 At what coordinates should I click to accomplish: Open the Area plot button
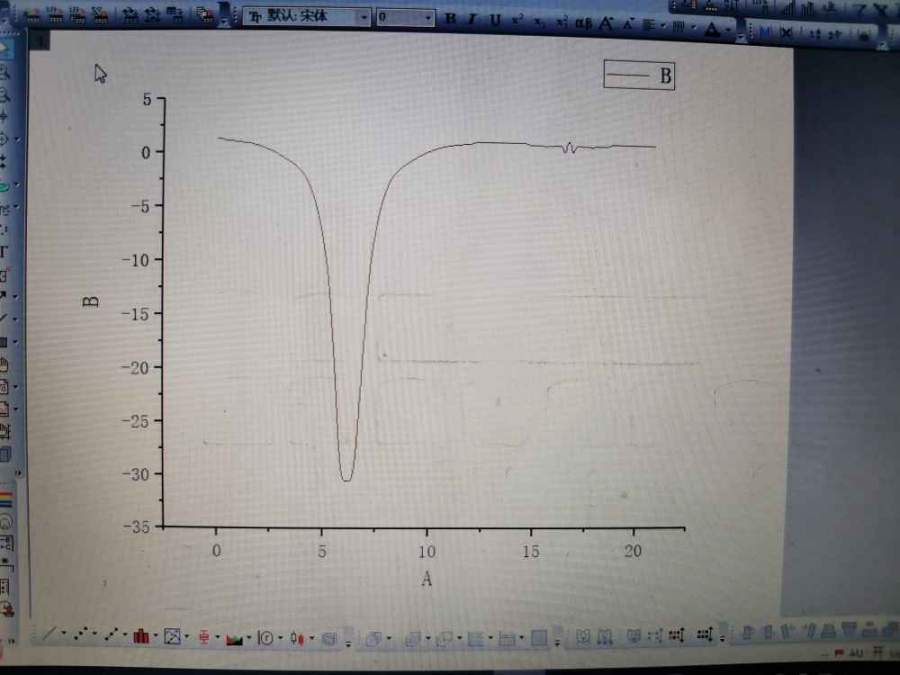(x=234, y=638)
